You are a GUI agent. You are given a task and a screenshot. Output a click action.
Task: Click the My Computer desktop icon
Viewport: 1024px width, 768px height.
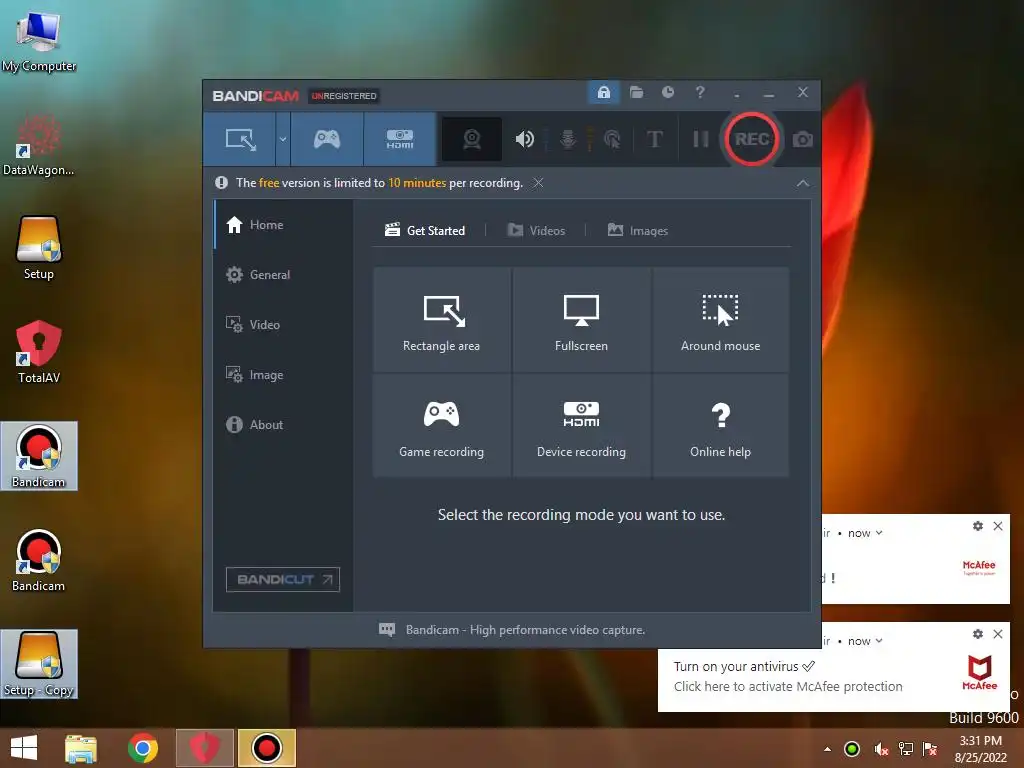pos(39,40)
